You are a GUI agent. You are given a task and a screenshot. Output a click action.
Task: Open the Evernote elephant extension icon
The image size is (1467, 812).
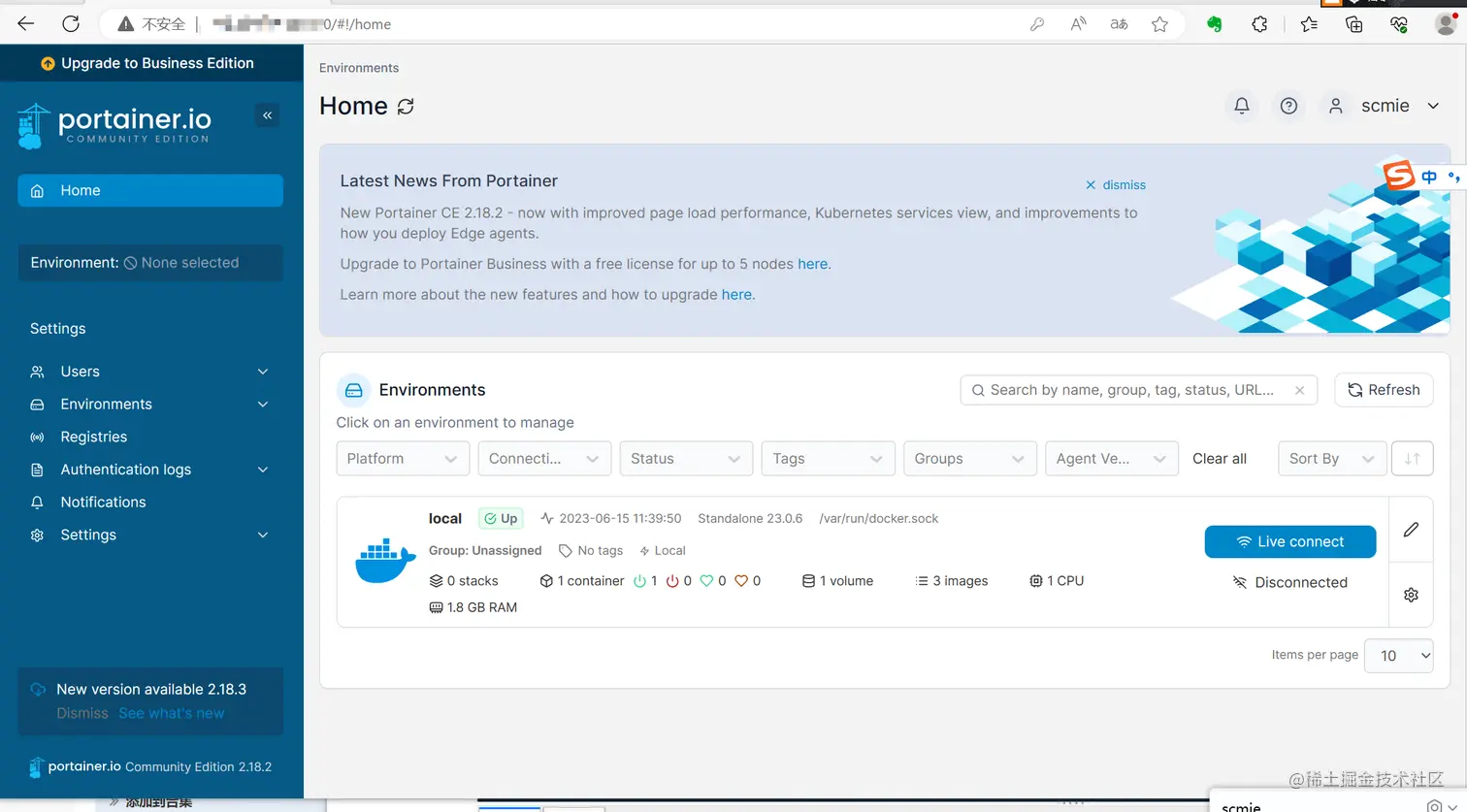click(x=1215, y=24)
